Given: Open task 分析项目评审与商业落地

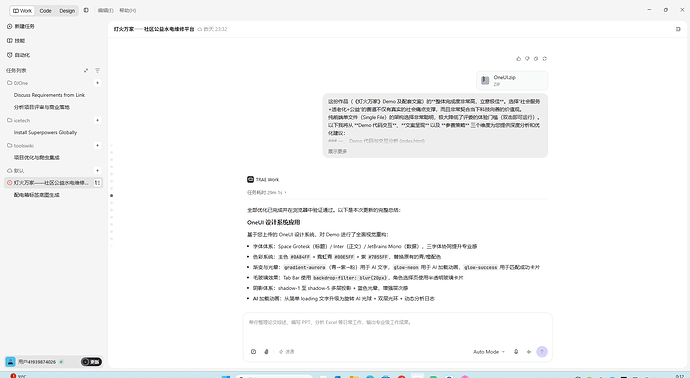Looking at the screenshot, I should click(x=42, y=107).
